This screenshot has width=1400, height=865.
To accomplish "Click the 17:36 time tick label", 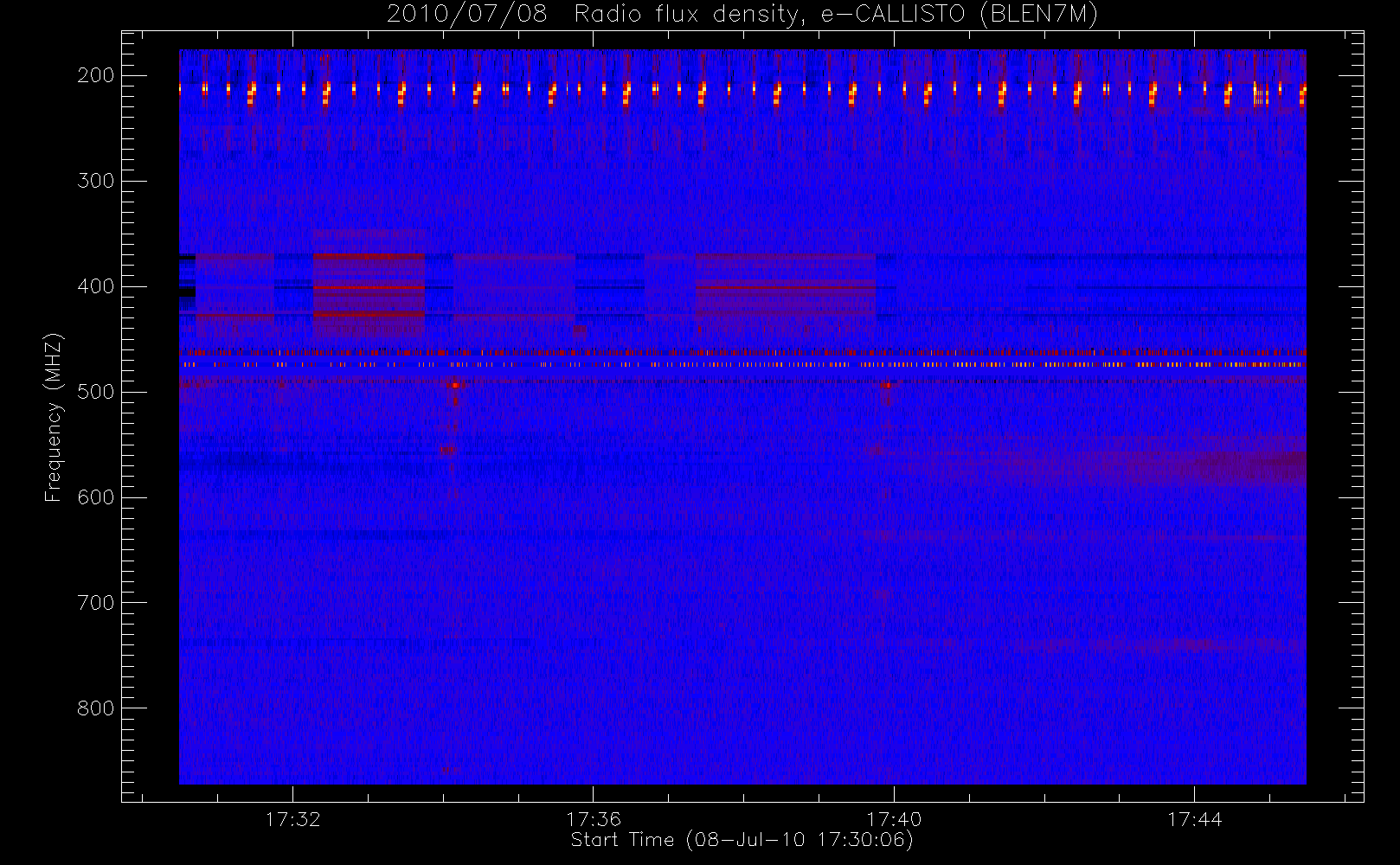I will [594, 819].
